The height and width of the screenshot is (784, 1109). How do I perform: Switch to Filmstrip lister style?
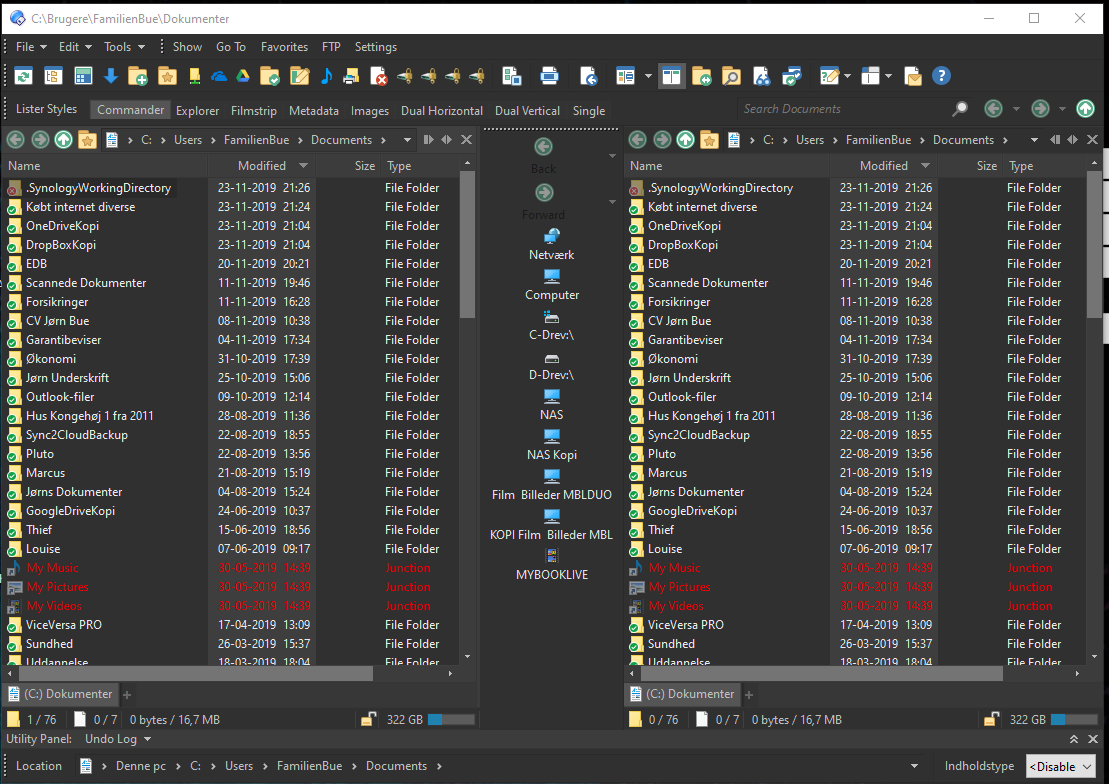254,110
